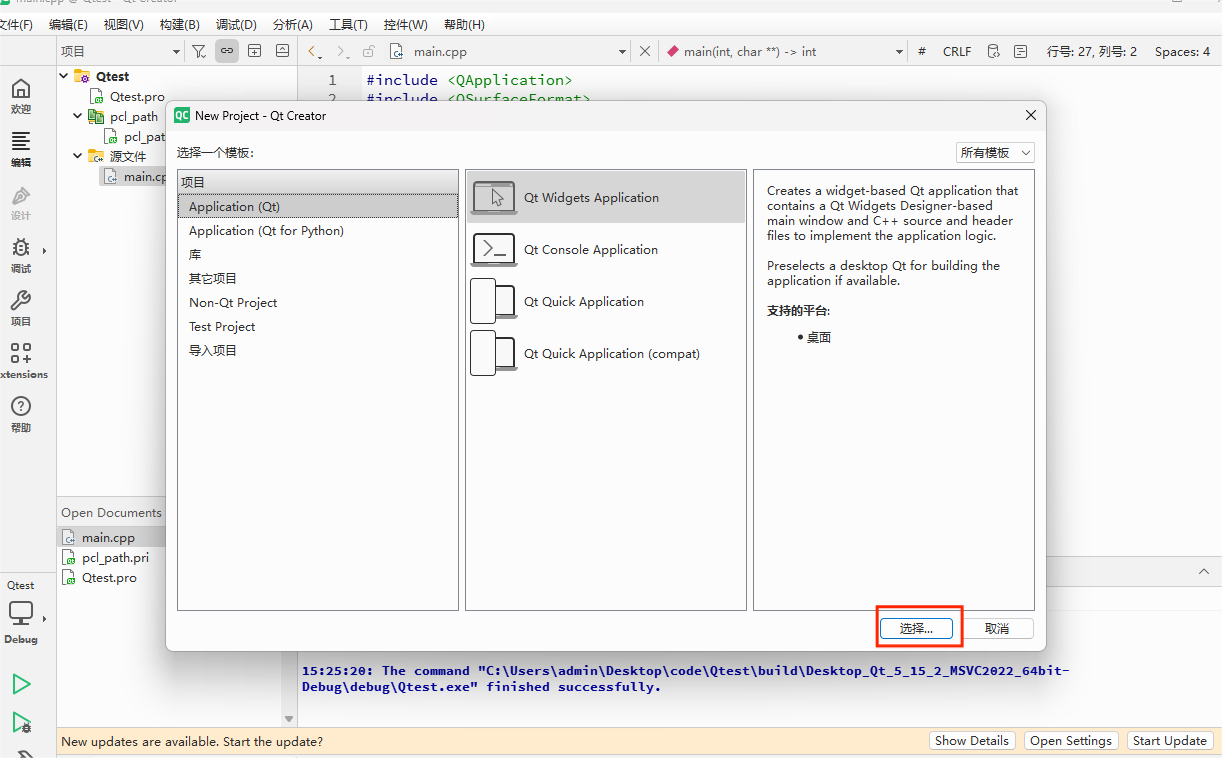Open the 控件(W) menu
The width and height of the screenshot is (1222, 758).
(405, 24)
